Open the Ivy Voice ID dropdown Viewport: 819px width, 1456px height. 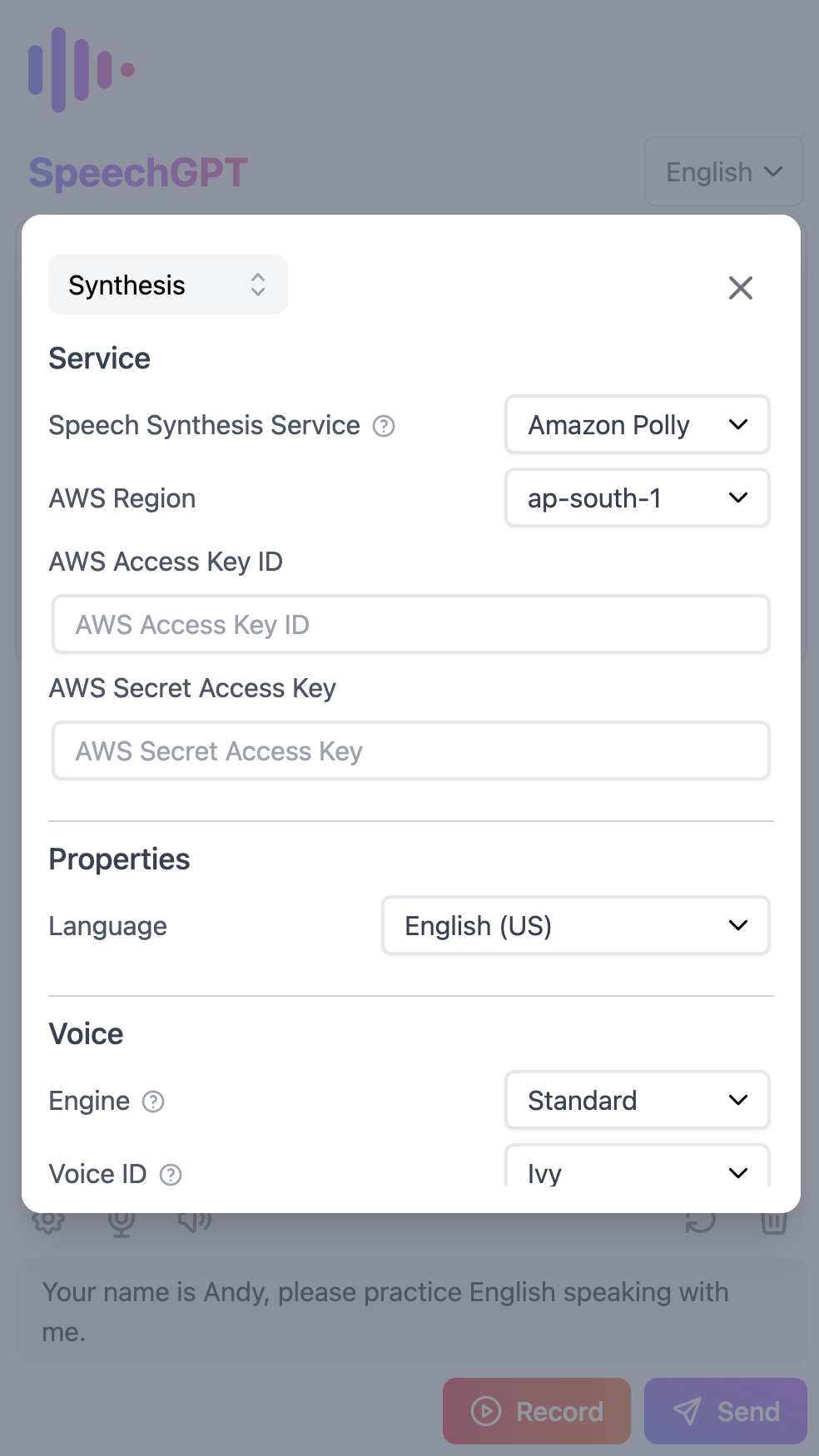click(637, 1171)
